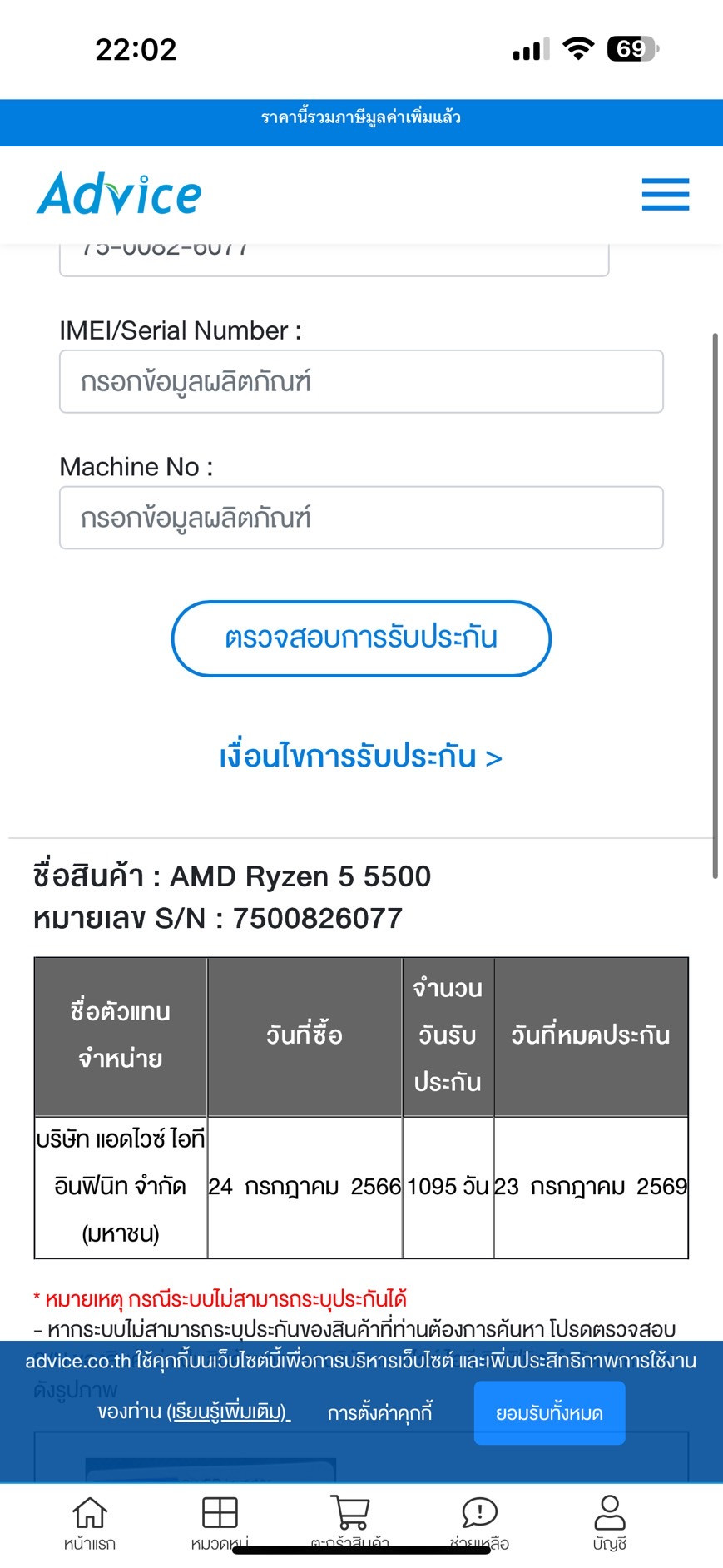Tap the battery status indicator
Viewport: 723px width, 1568px height.
(x=633, y=49)
